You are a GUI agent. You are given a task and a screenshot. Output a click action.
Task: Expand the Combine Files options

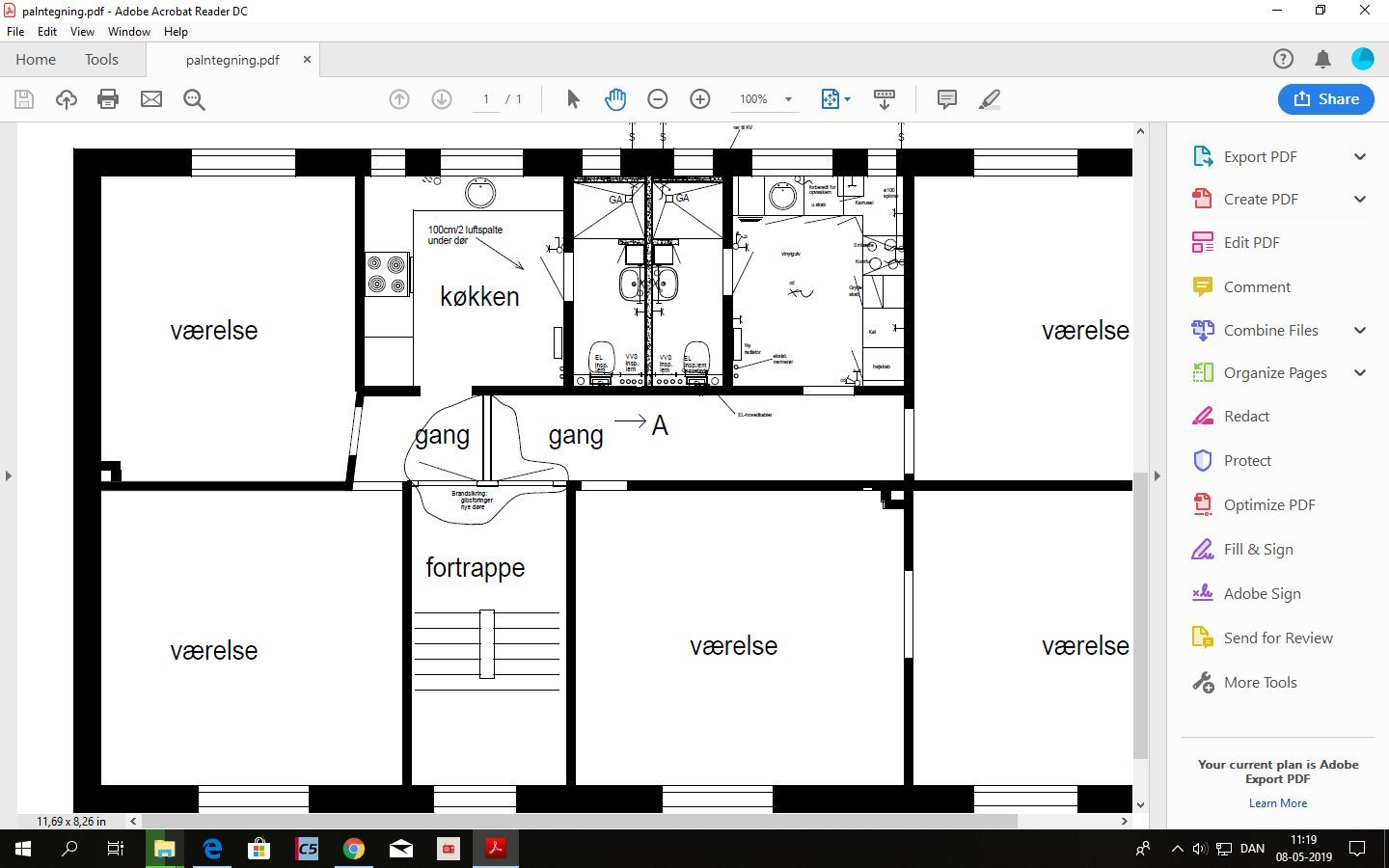(x=1359, y=330)
